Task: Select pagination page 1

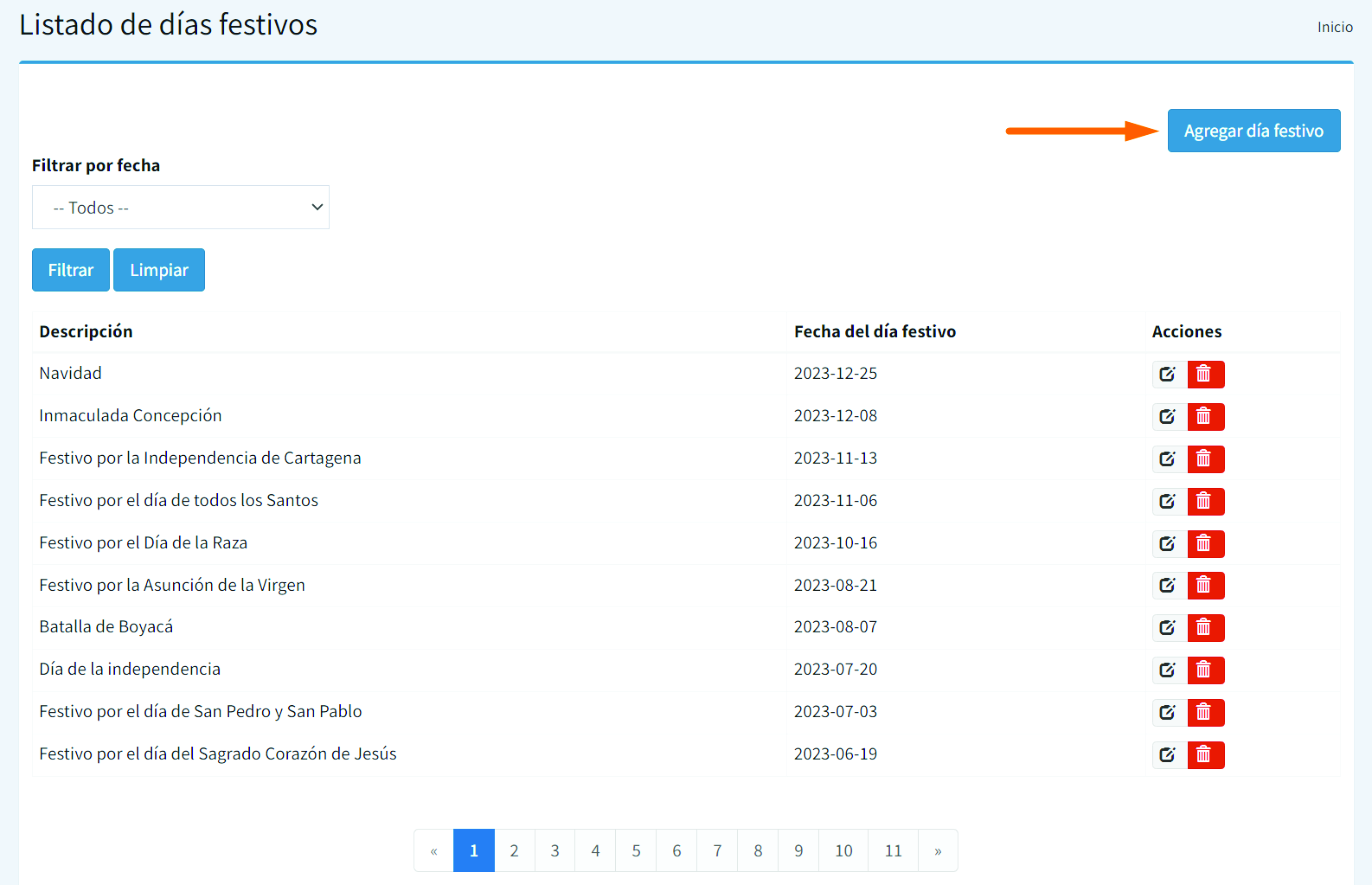Action: [x=474, y=851]
